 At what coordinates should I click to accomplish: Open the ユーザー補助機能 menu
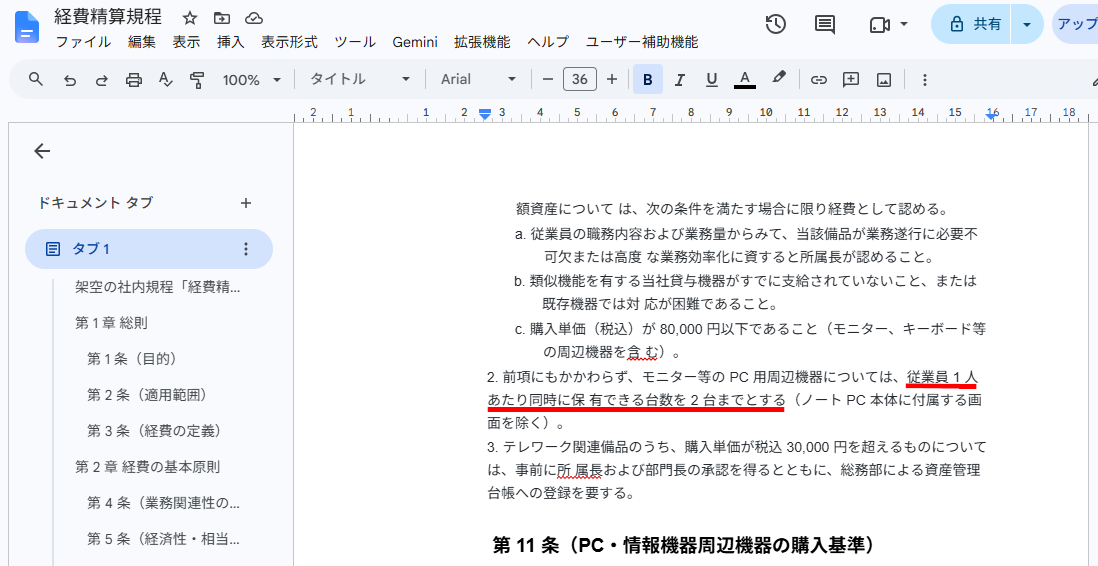pos(642,42)
